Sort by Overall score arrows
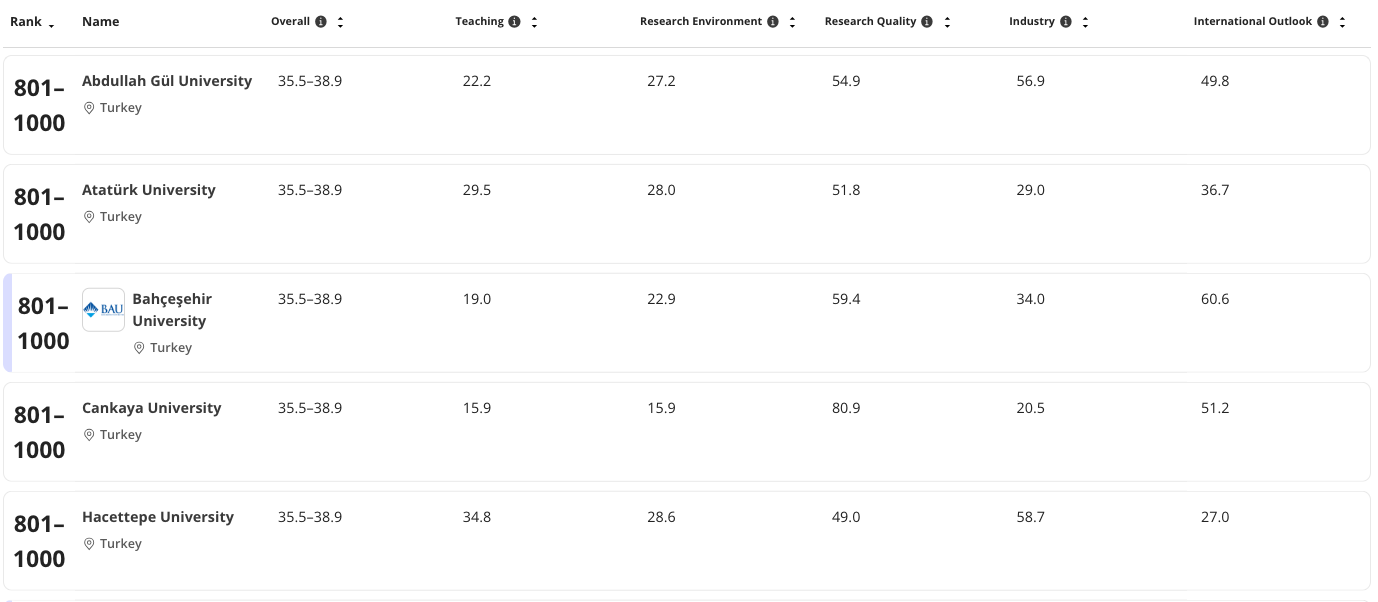Viewport: 1378px width, 602px height. tap(340, 22)
